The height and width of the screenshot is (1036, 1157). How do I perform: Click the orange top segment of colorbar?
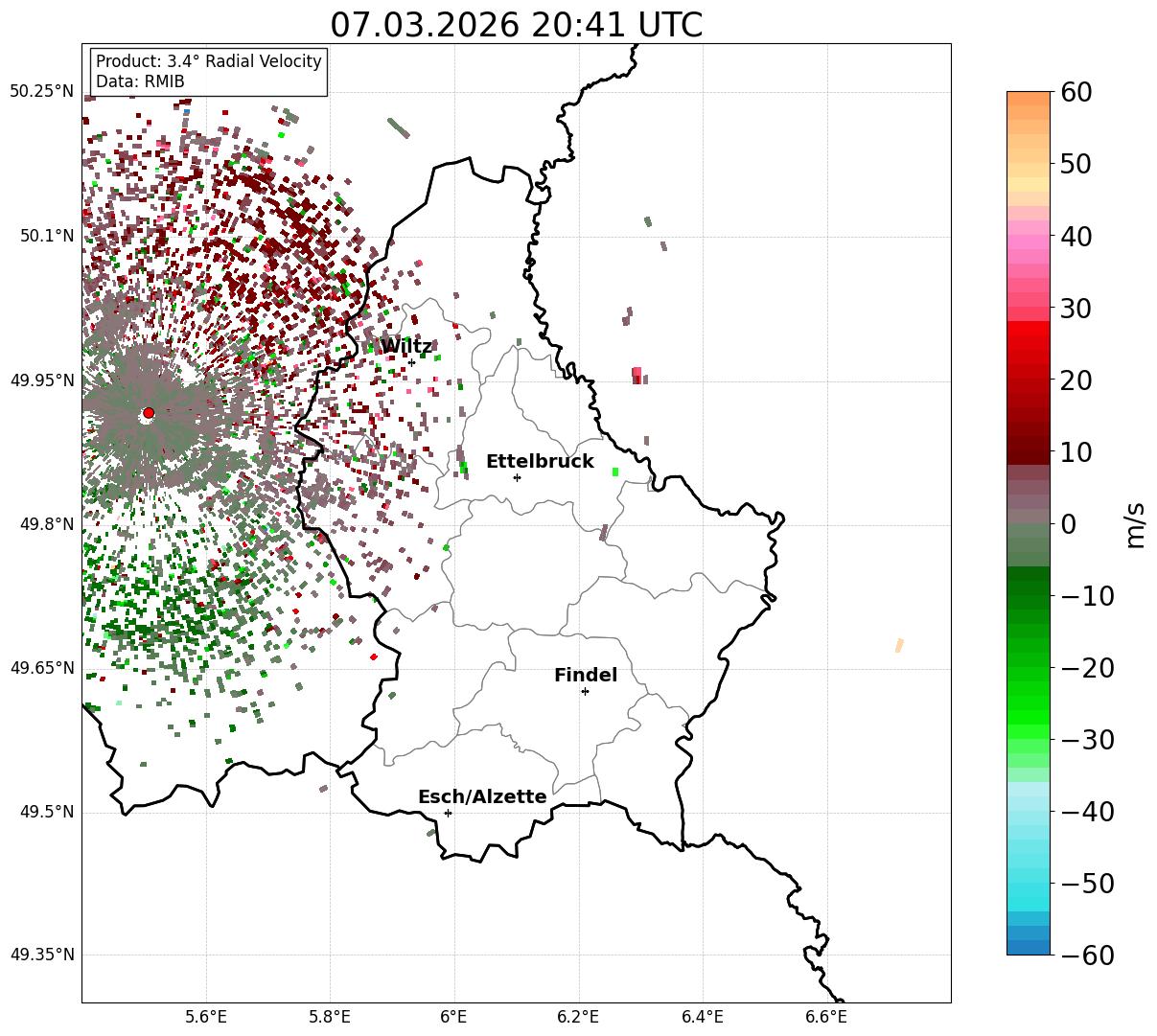click(x=1029, y=99)
